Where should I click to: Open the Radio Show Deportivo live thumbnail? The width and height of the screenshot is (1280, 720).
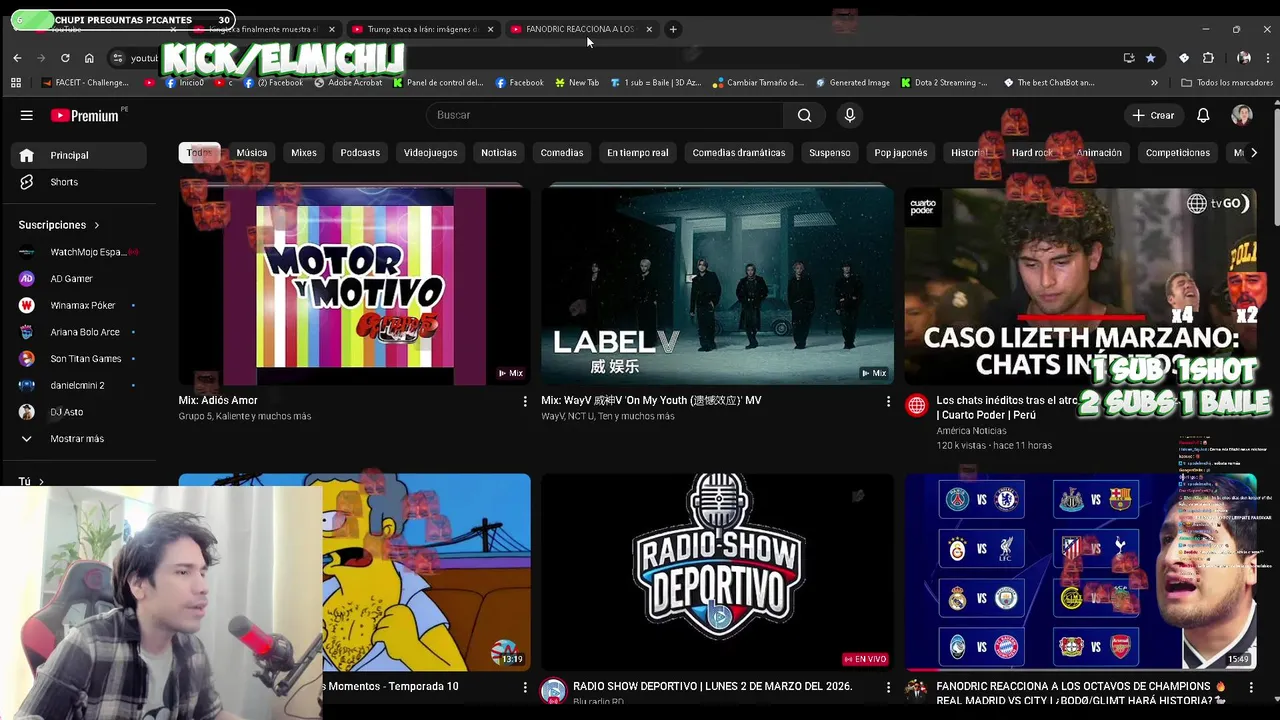pos(718,571)
